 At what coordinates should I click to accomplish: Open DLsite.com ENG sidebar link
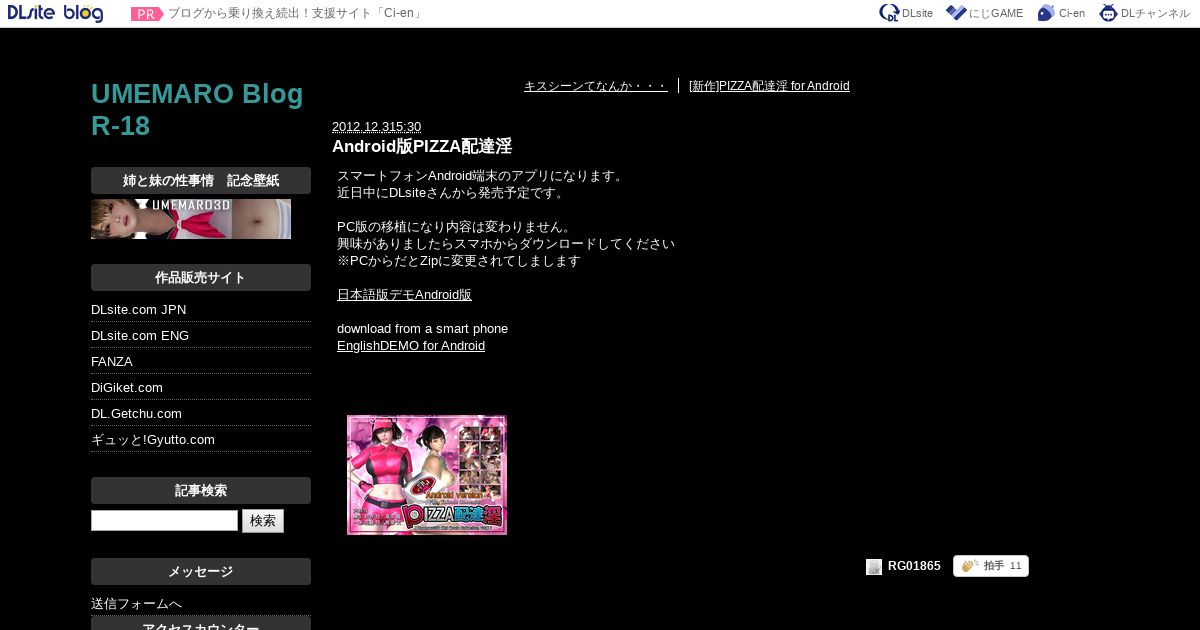click(x=140, y=336)
